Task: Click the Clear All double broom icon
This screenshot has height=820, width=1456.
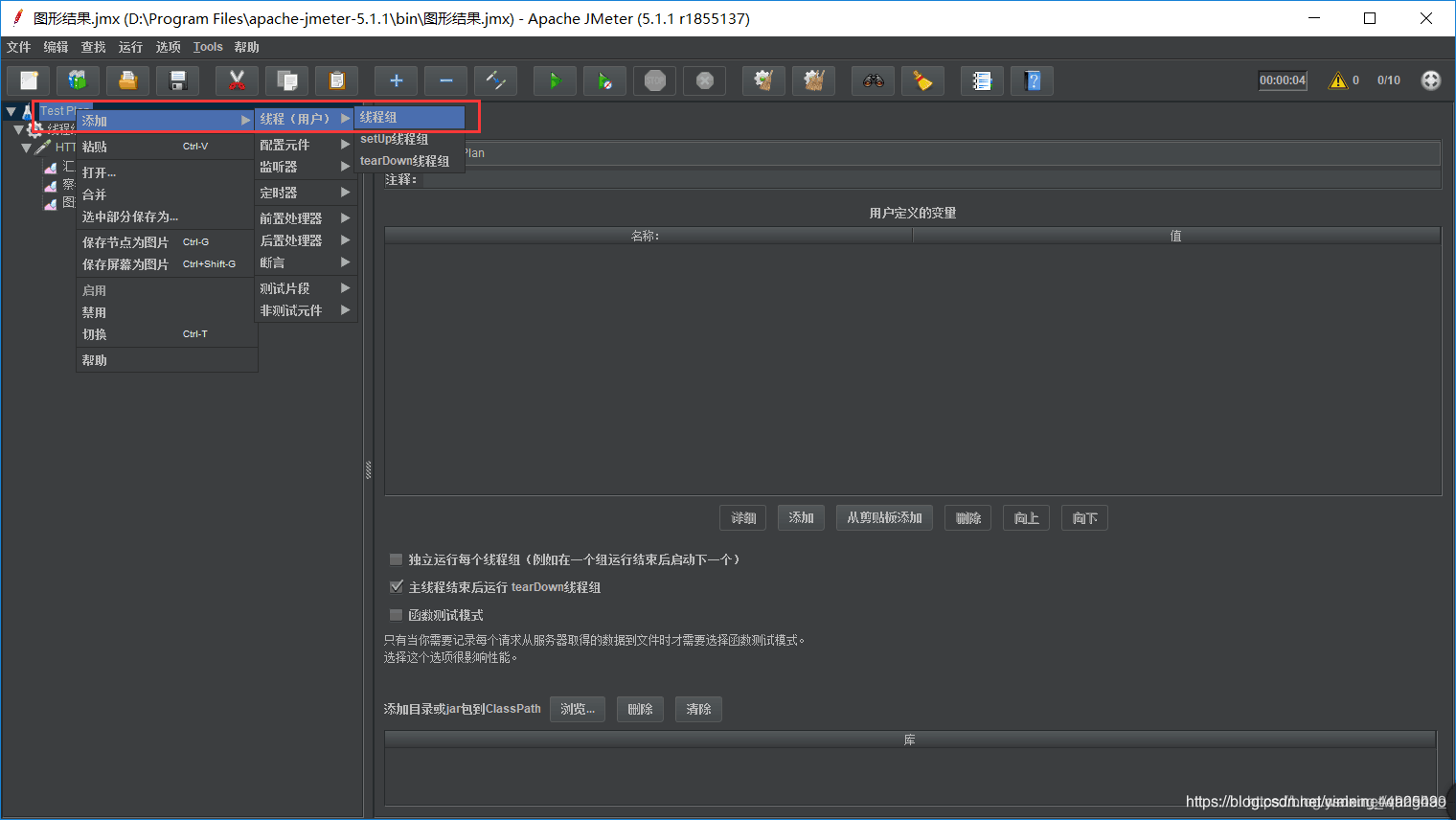Action: (813, 80)
